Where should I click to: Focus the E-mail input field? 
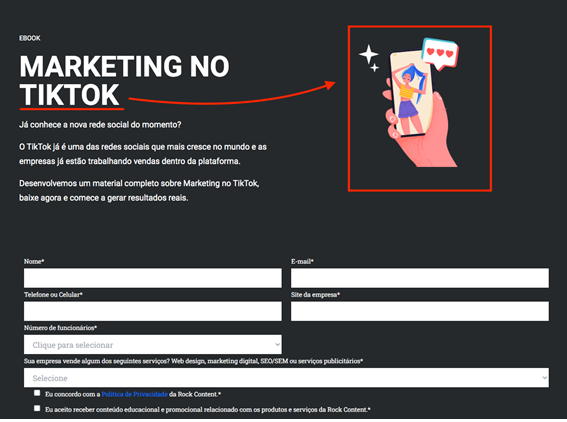pyautogui.click(x=420, y=278)
